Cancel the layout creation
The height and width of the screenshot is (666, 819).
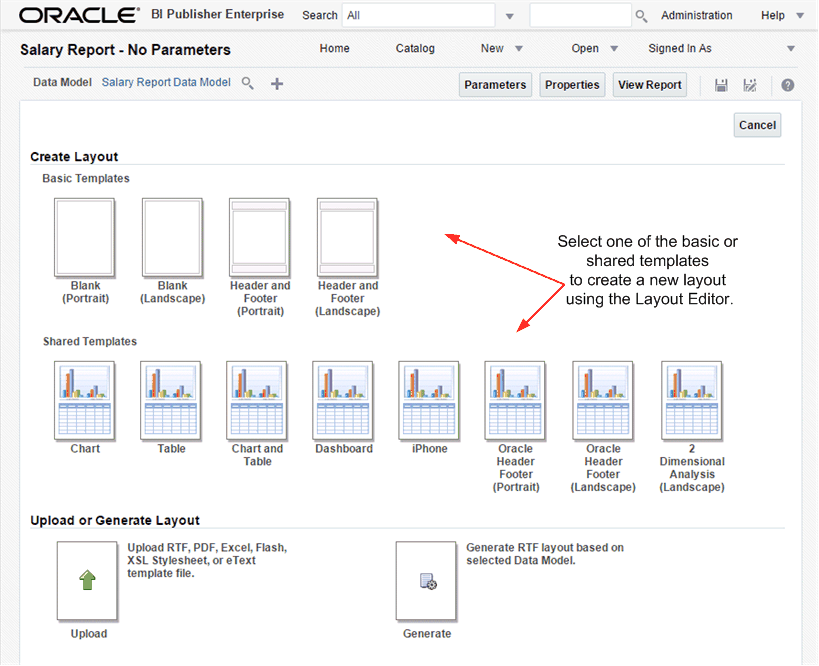point(757,125)
